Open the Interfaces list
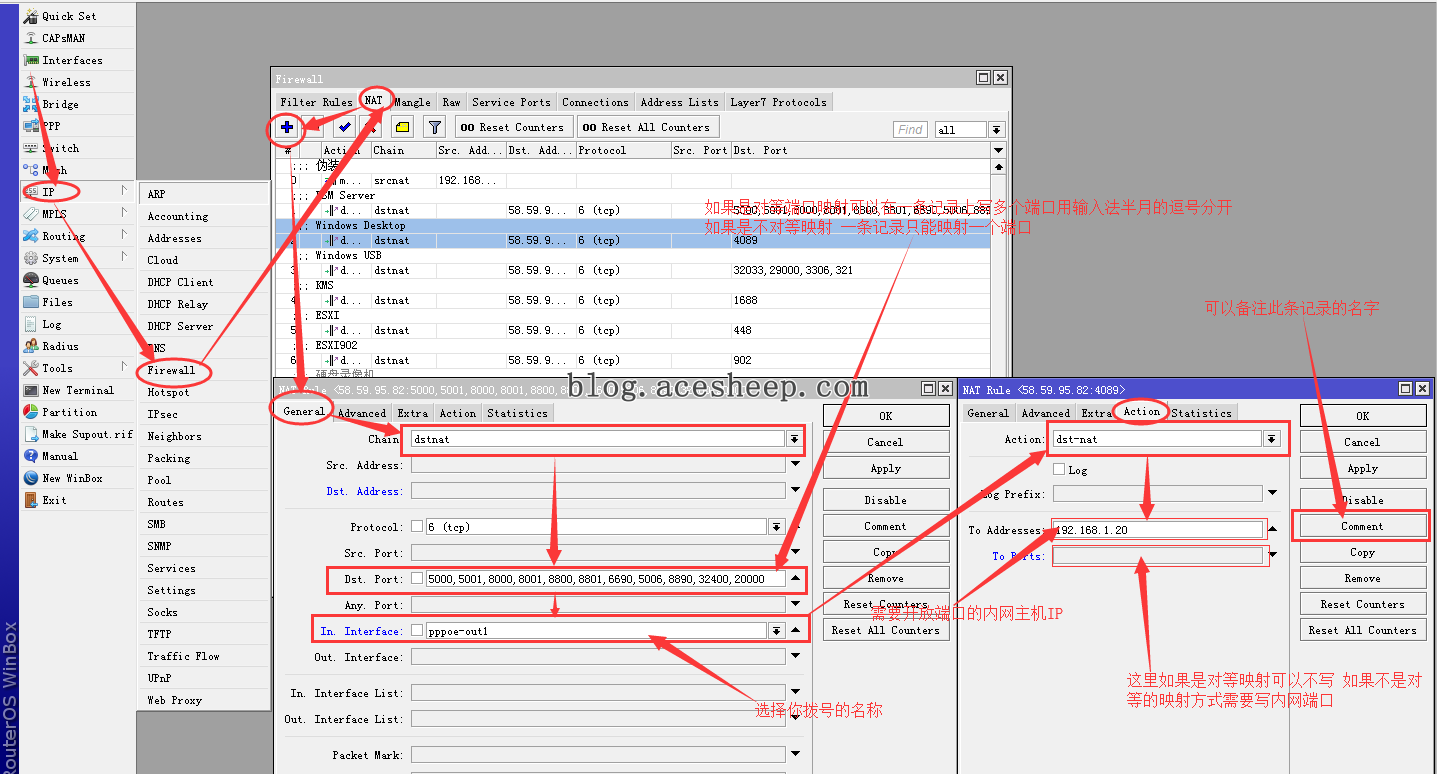 [72, 60]
